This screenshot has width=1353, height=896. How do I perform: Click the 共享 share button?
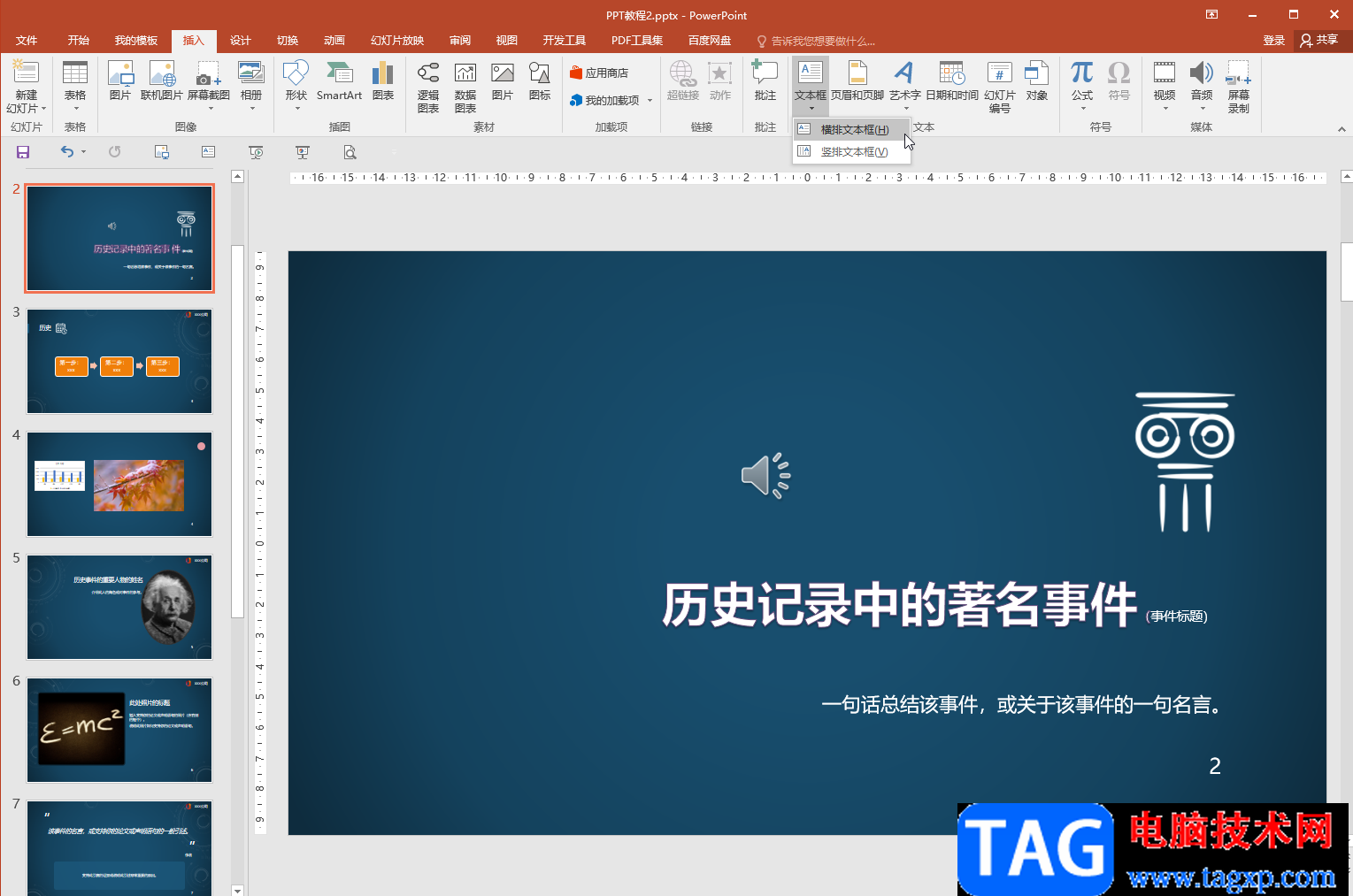pos(1318,41)
